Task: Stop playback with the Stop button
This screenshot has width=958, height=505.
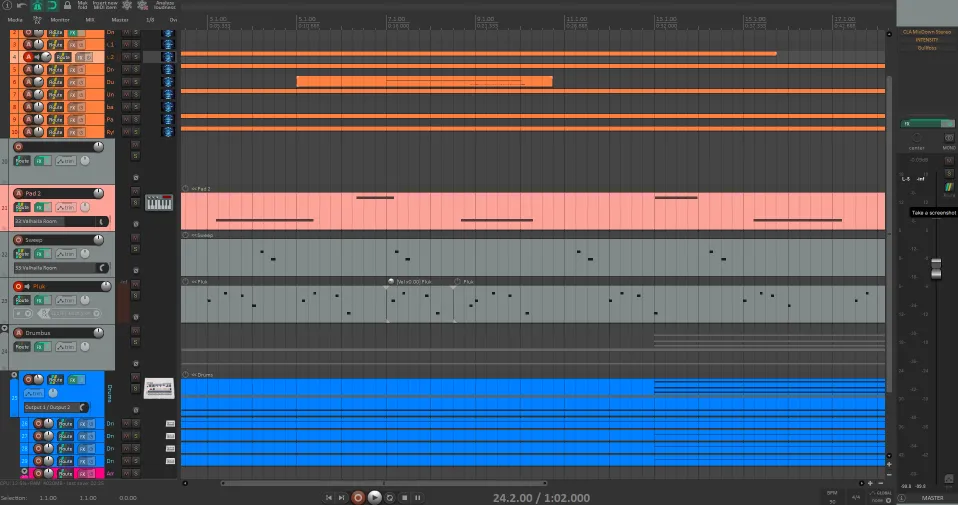Action: tap(404, 498)
